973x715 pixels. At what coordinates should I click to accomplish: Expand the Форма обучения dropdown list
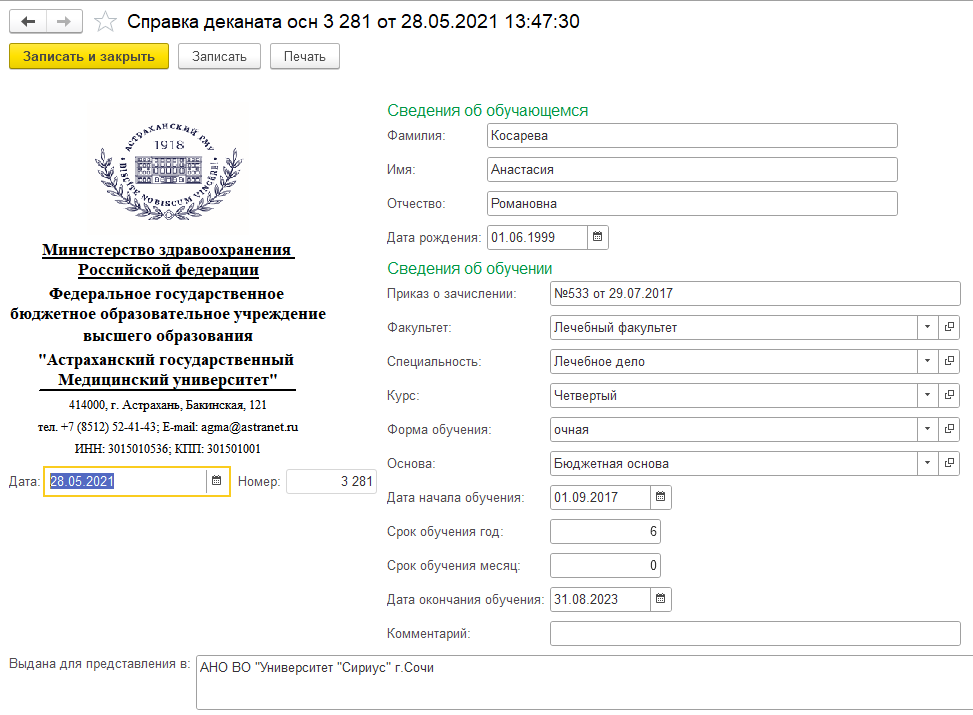click(928, 429)
